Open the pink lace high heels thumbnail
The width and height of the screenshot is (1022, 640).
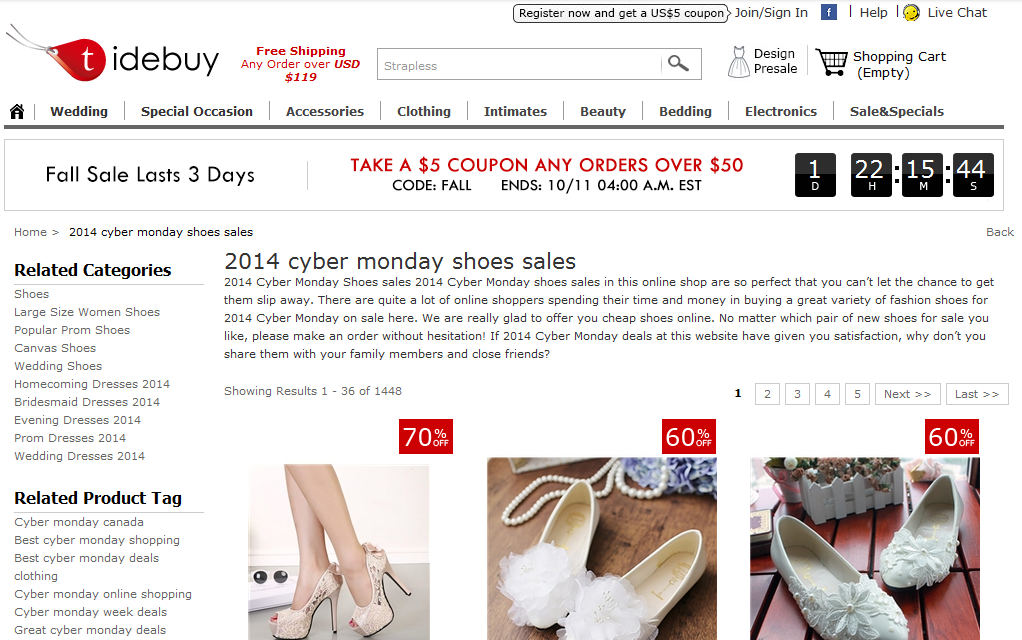(339, 551)
